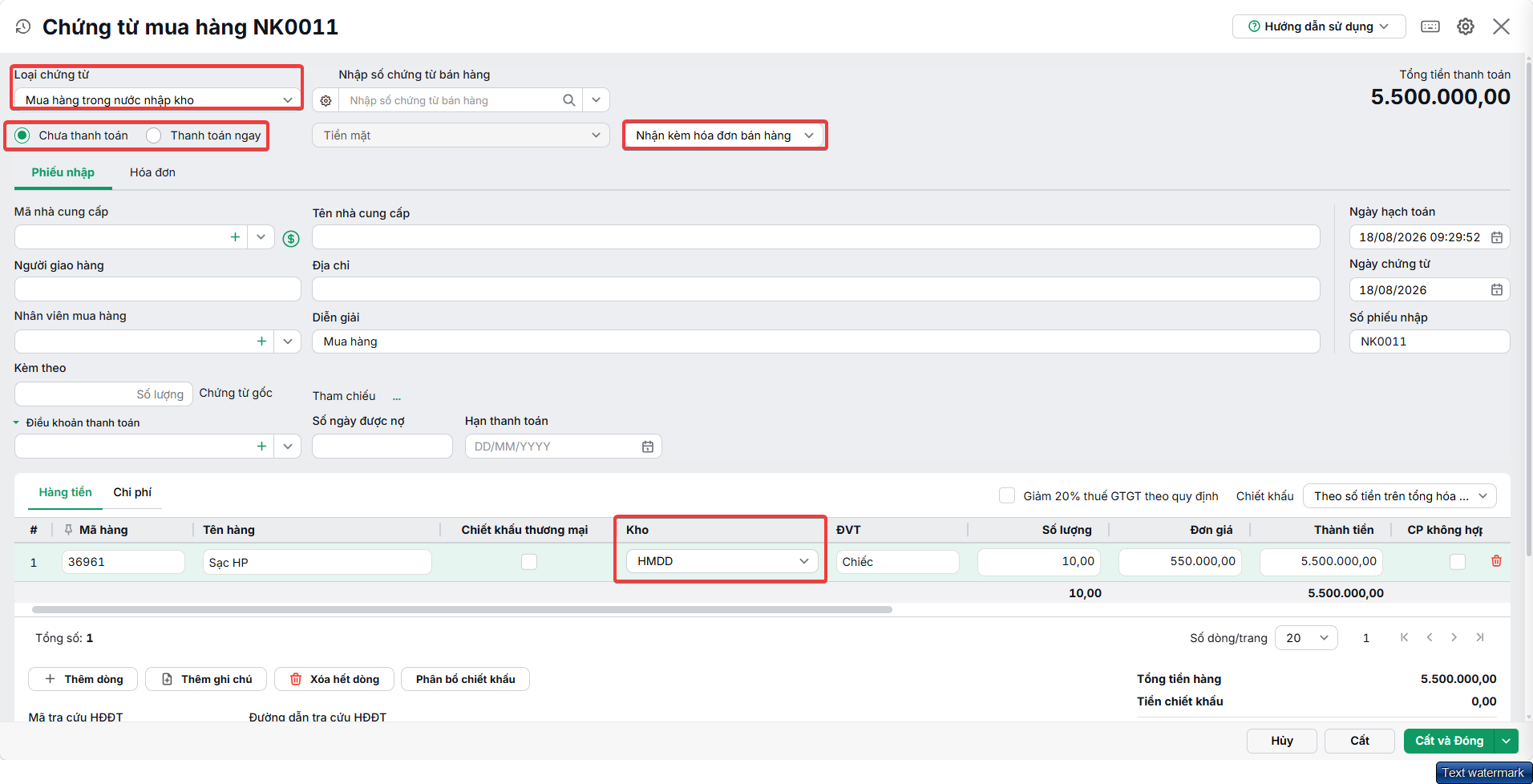Screen dimensions: 1533x784
Task: Select the Thanh toán ngay radio option
Action: [x=154, y=135]
